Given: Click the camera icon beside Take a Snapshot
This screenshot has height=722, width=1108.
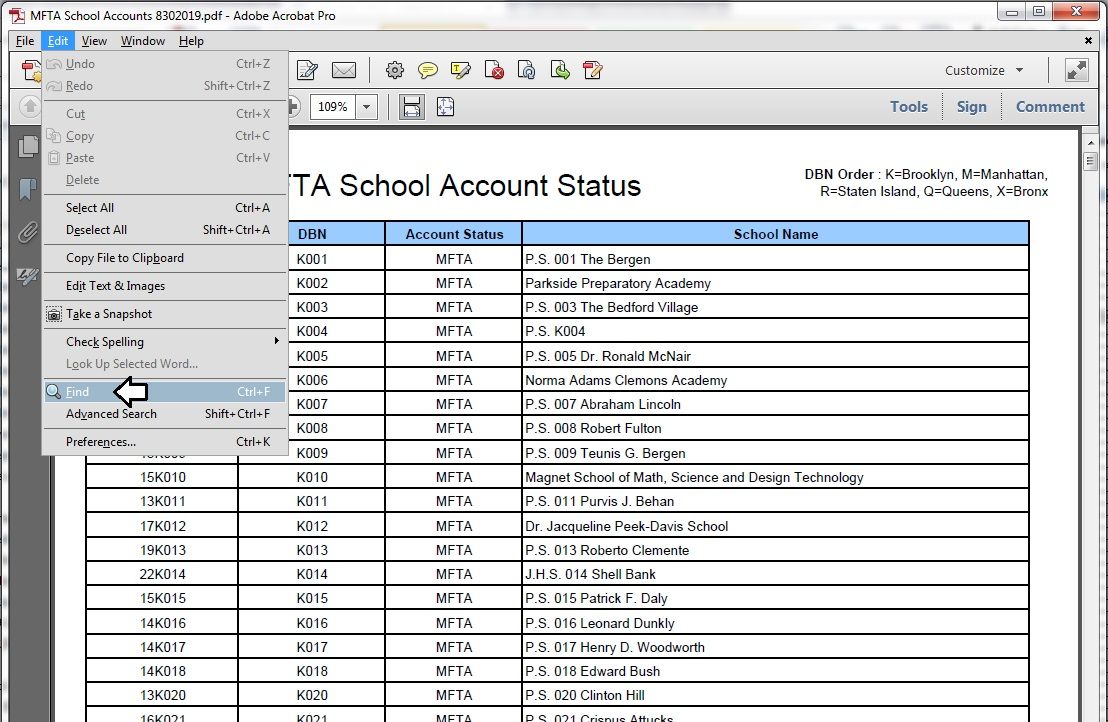Looking at the screenshot, I should click(54, 314).
